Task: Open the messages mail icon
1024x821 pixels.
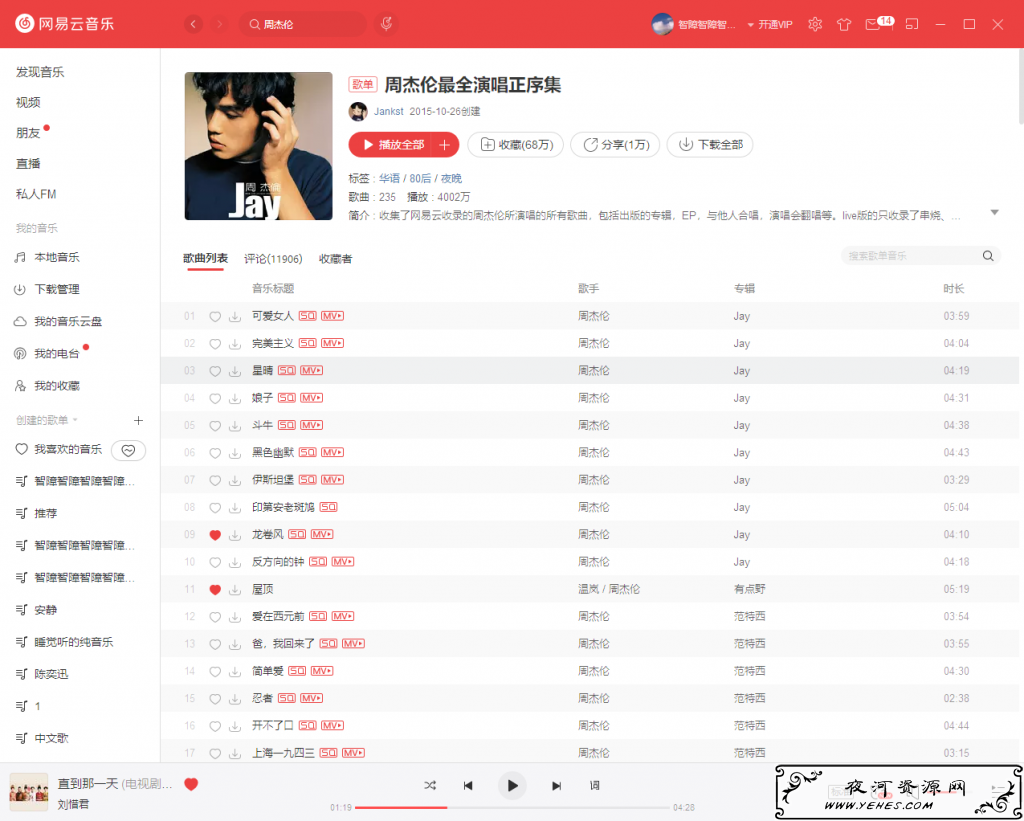Action: (x=872, y=25)
